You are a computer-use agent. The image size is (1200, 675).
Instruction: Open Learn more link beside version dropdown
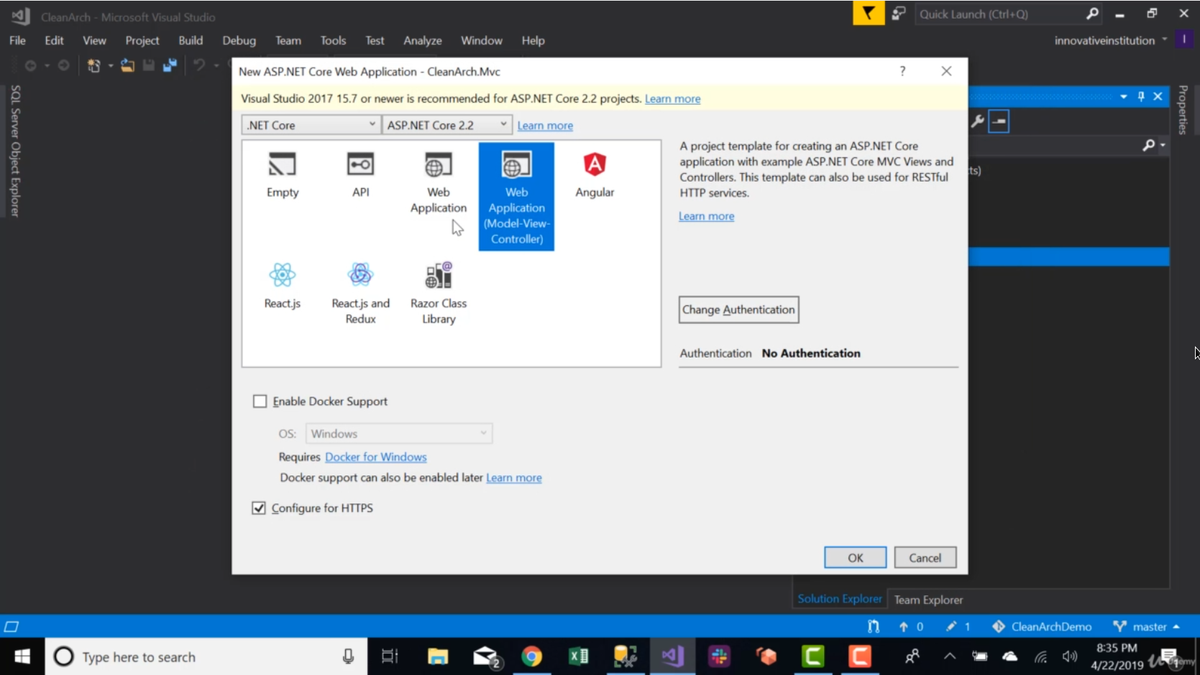tap(545, 125)
